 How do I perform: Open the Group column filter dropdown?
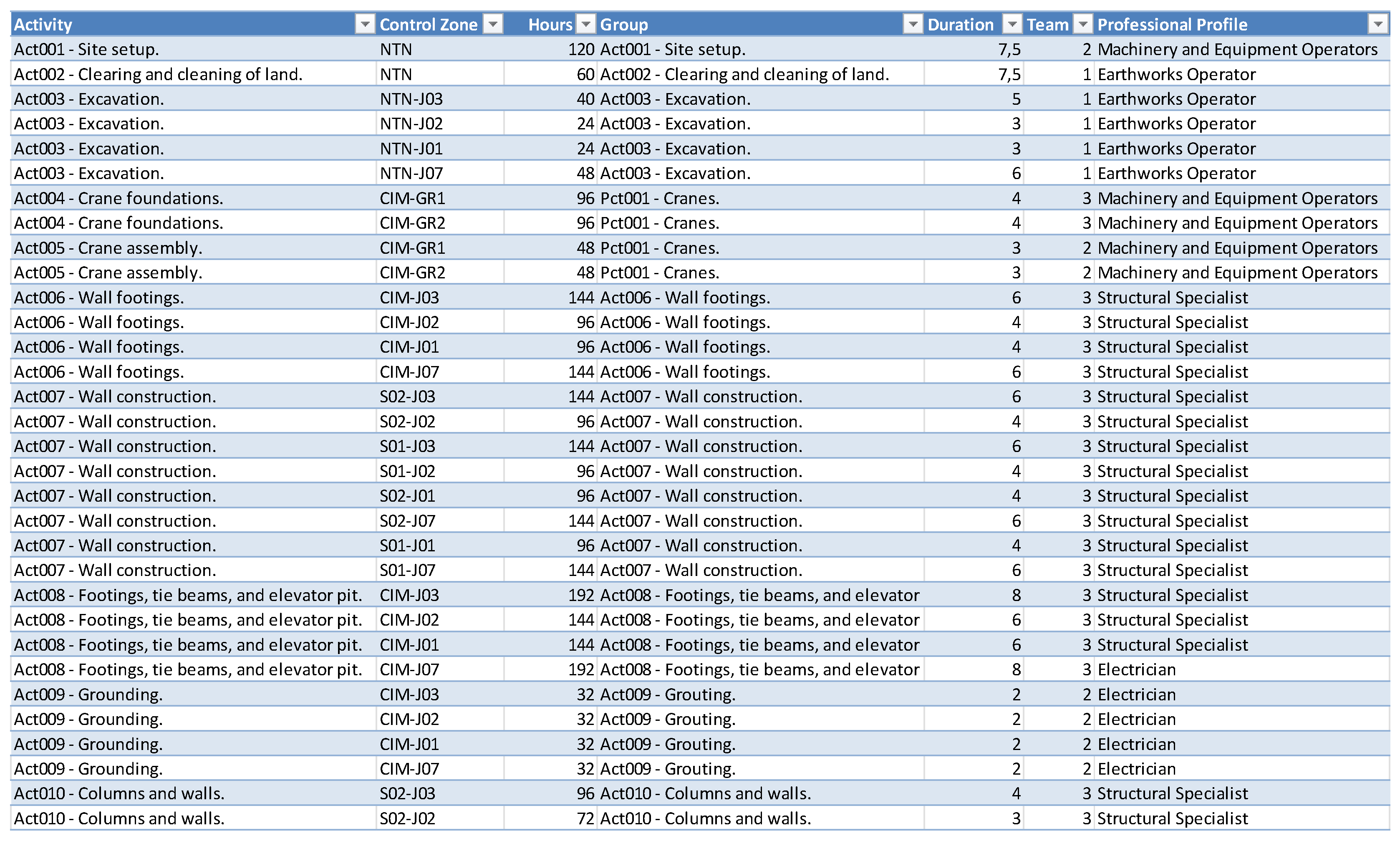(913, 24)
